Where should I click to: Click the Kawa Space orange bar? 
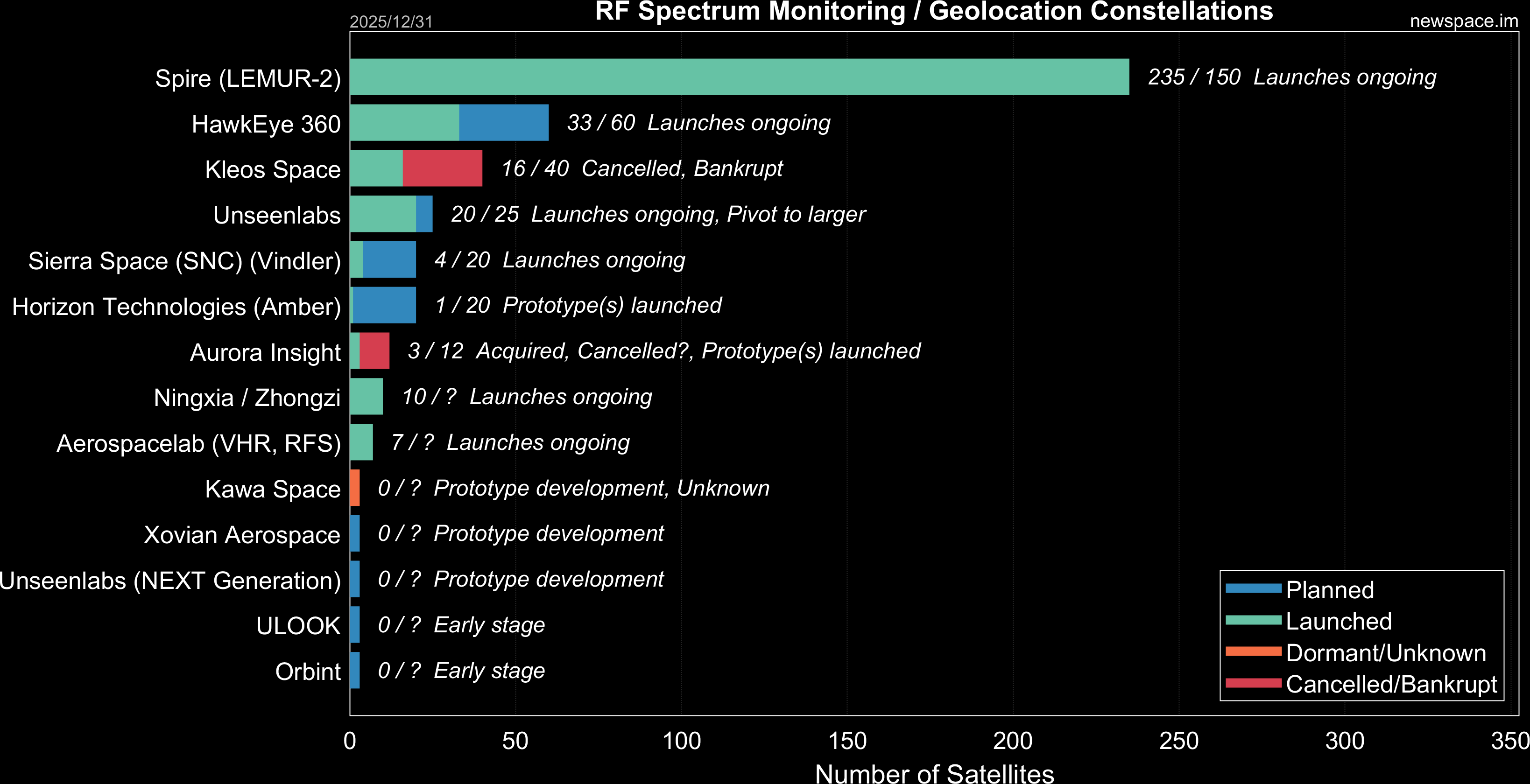[x=354, y=487]
